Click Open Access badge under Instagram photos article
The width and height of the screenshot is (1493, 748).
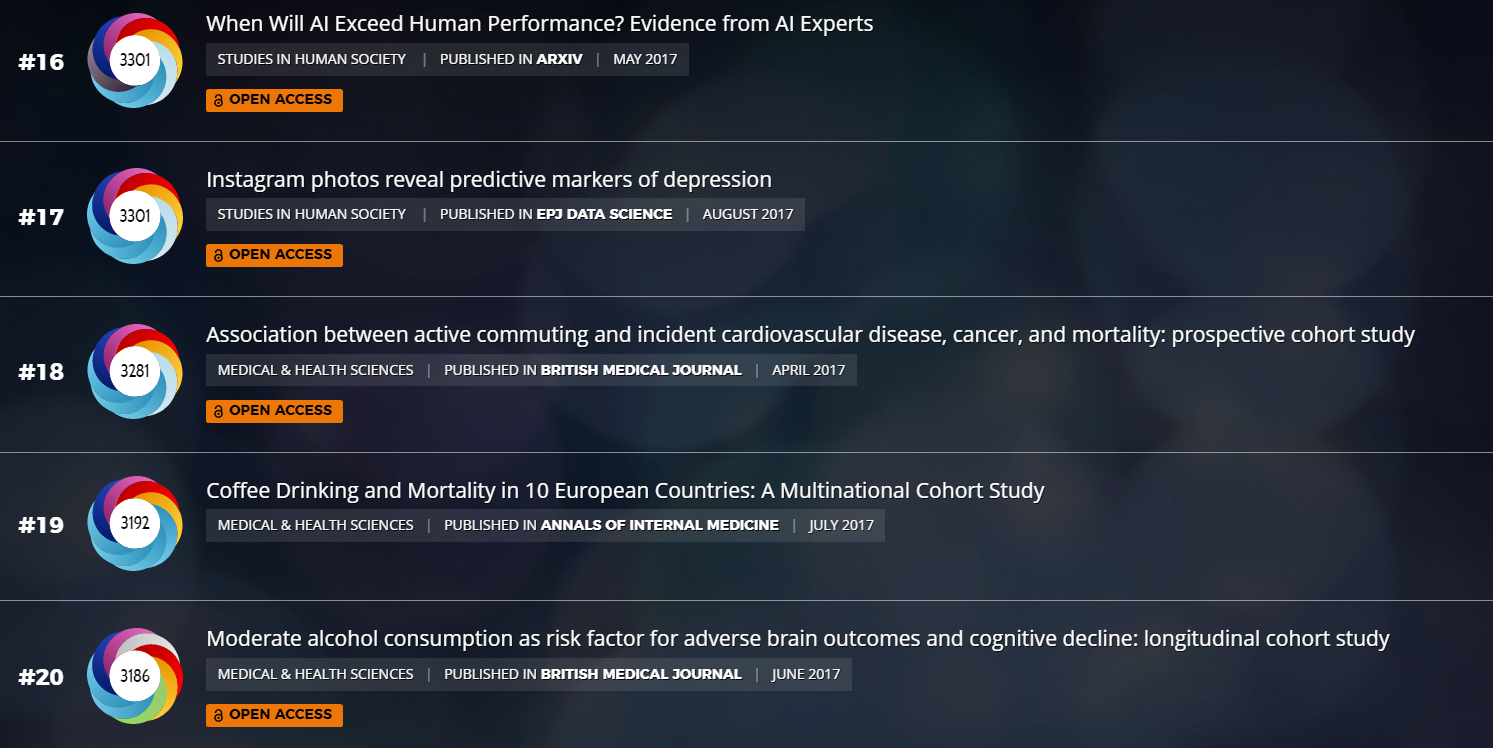click(x=274, y=255)
